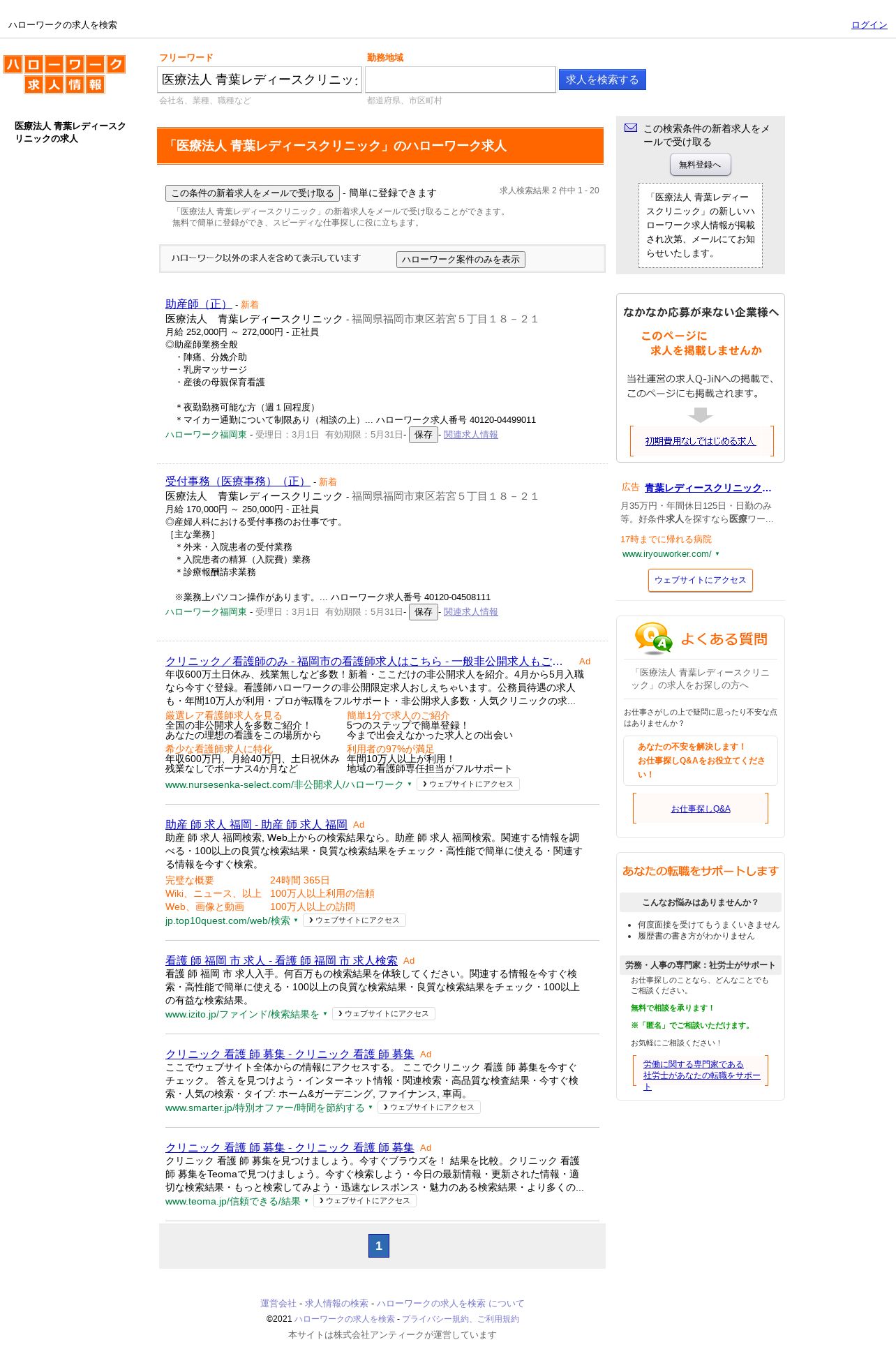Viewport: 896px width, 1349px height.
Task: Open the 受付事務（医療事務）（正） job listing
Action: click(238, 482)
